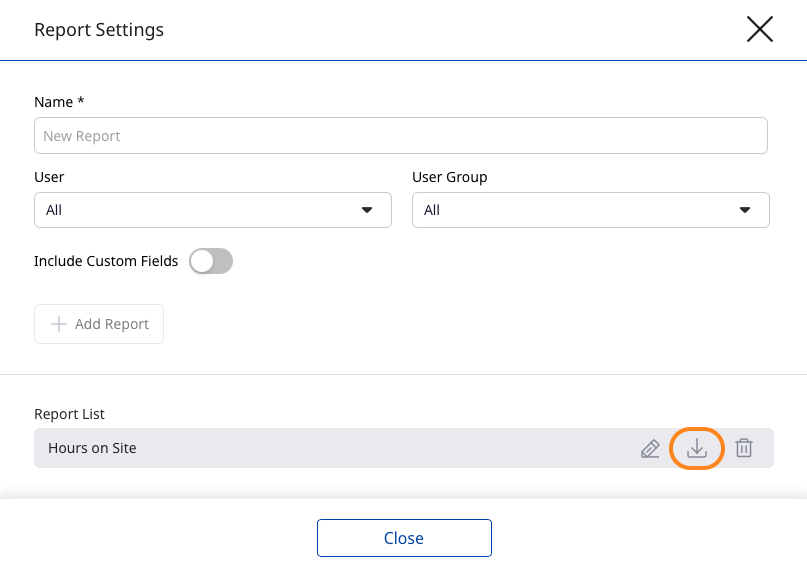Click the User field label

tap(49, 177)
